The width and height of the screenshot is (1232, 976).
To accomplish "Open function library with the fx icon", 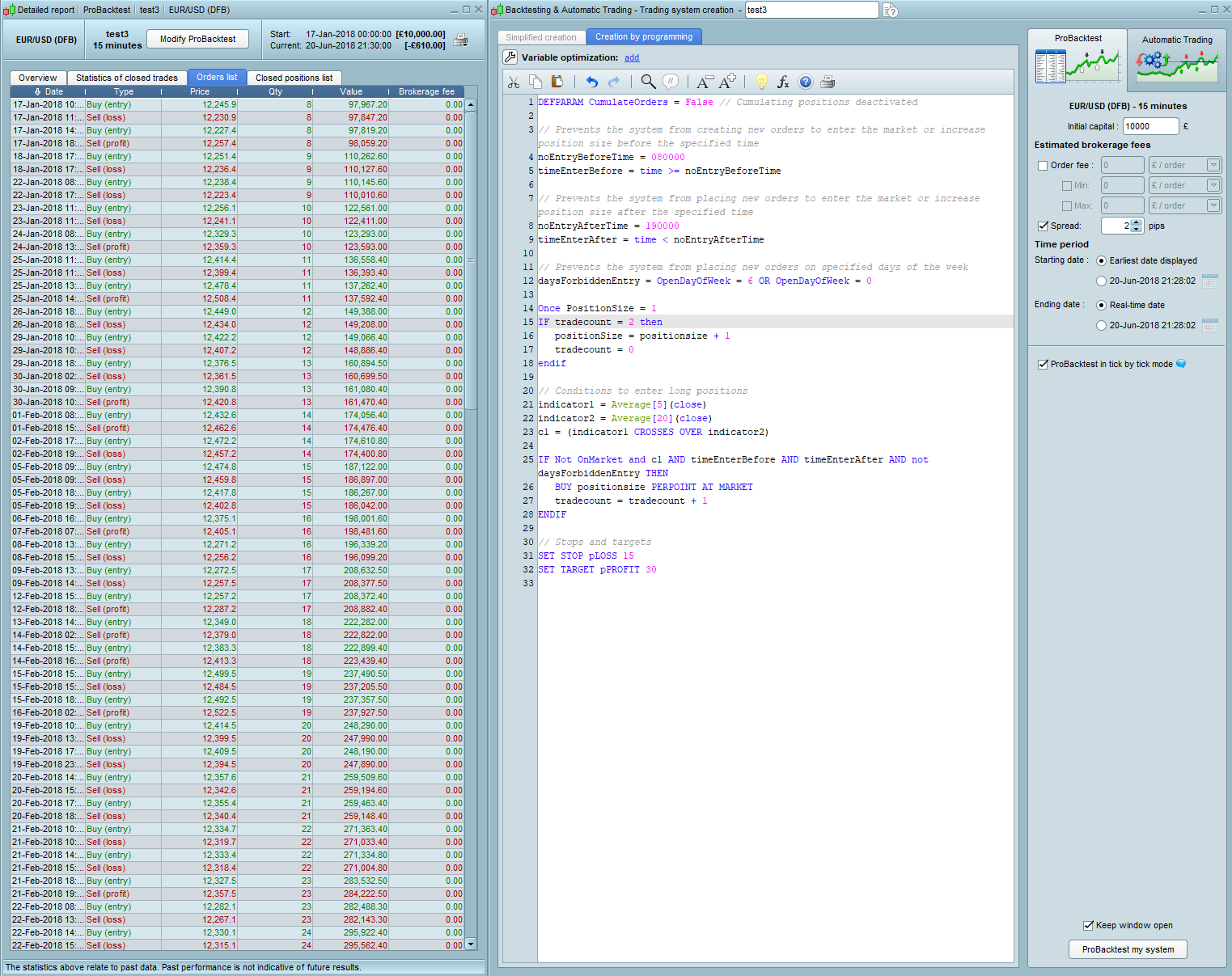I will tap(783, 82).
